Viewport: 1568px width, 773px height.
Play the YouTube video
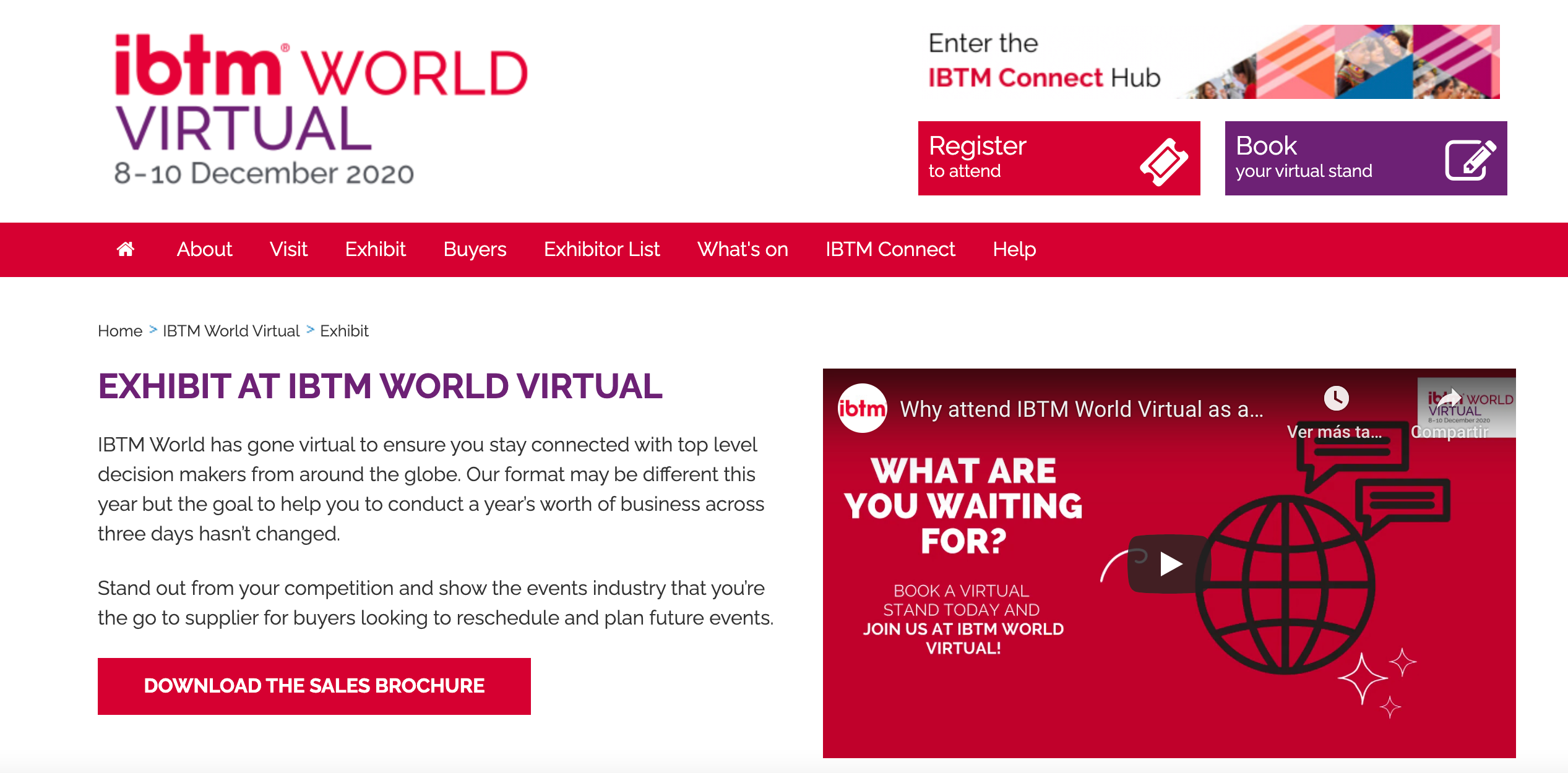1170,564
